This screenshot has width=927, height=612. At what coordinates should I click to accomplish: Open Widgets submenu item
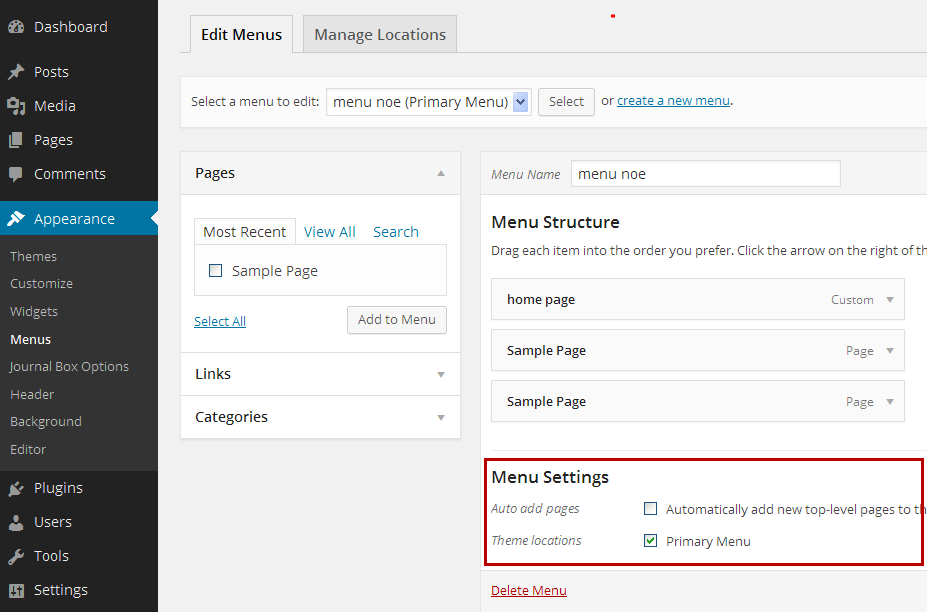(x=34, y=312)
